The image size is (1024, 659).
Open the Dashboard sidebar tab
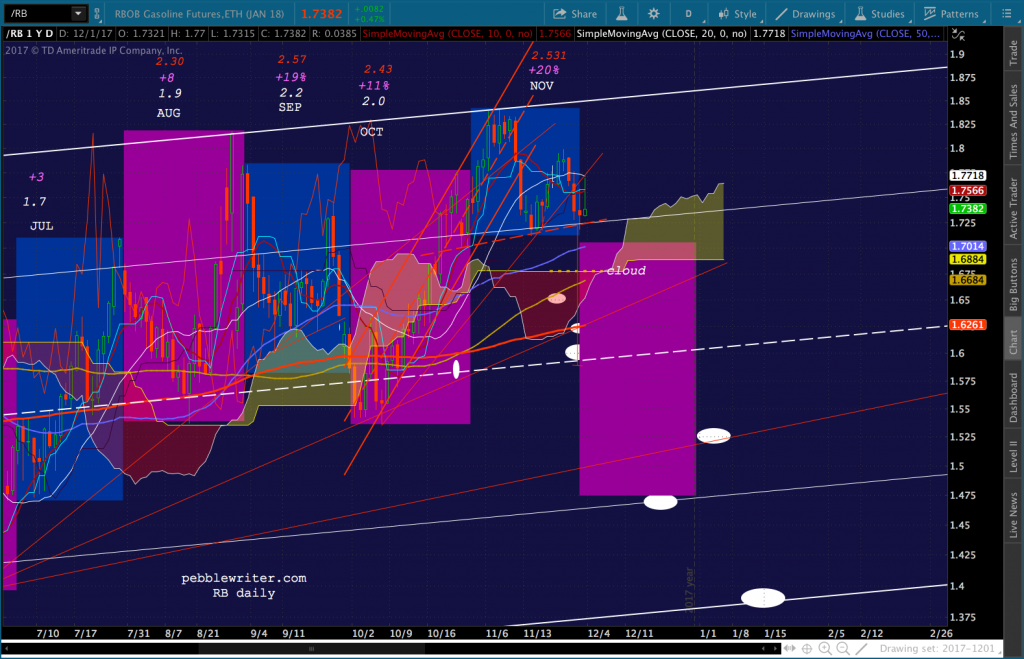pyautogui.click(x=1014, y=398)
